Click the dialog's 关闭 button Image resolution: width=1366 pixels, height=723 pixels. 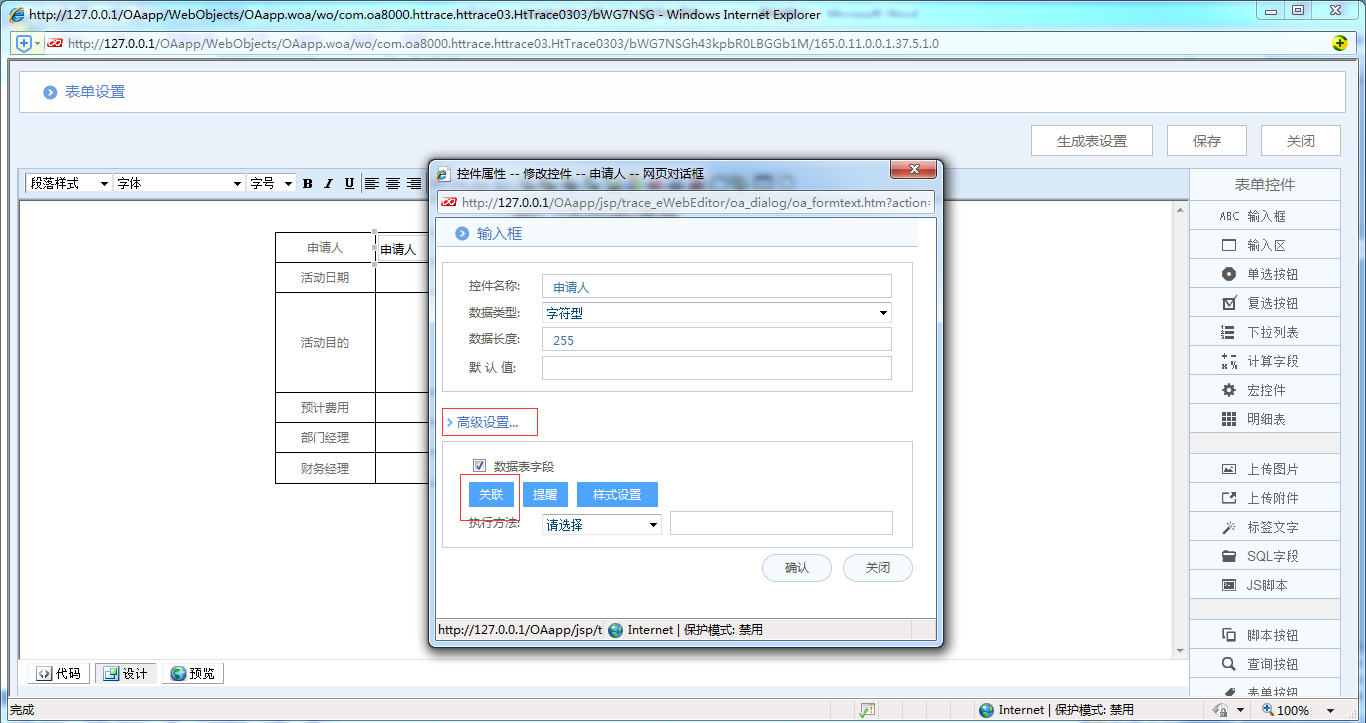[878, 568]
